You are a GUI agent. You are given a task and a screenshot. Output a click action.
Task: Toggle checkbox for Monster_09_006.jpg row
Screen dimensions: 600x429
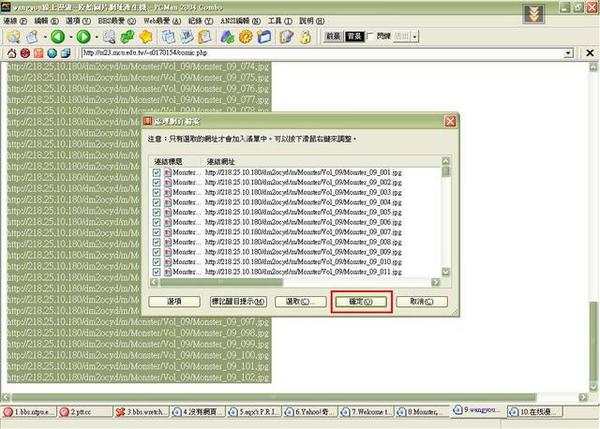click(x=157, y=222)
